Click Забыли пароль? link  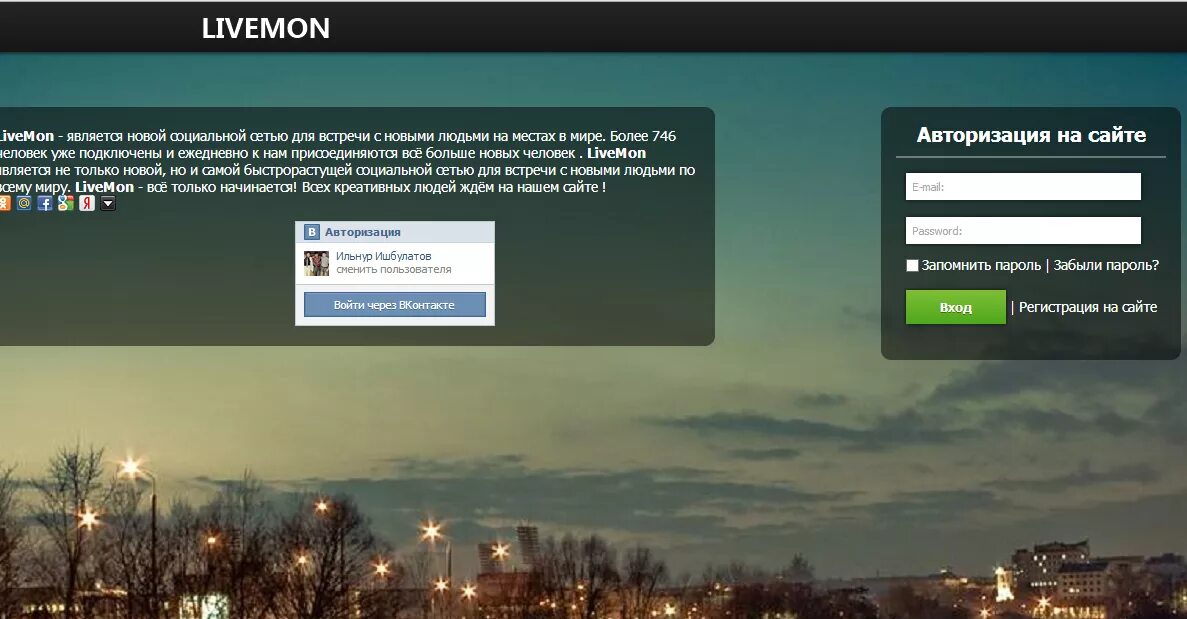(x=1106, y=266)
